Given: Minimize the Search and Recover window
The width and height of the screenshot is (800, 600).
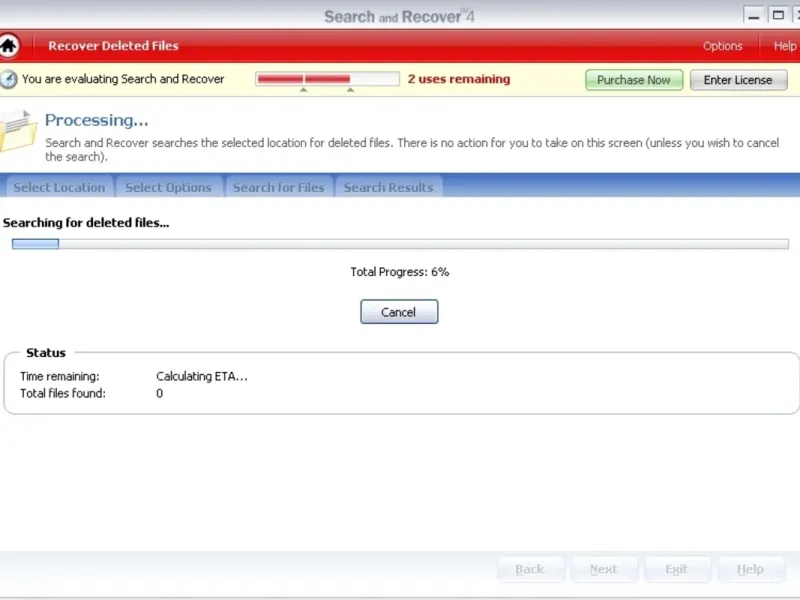Looking at the screenshot, I should [753, 15].
